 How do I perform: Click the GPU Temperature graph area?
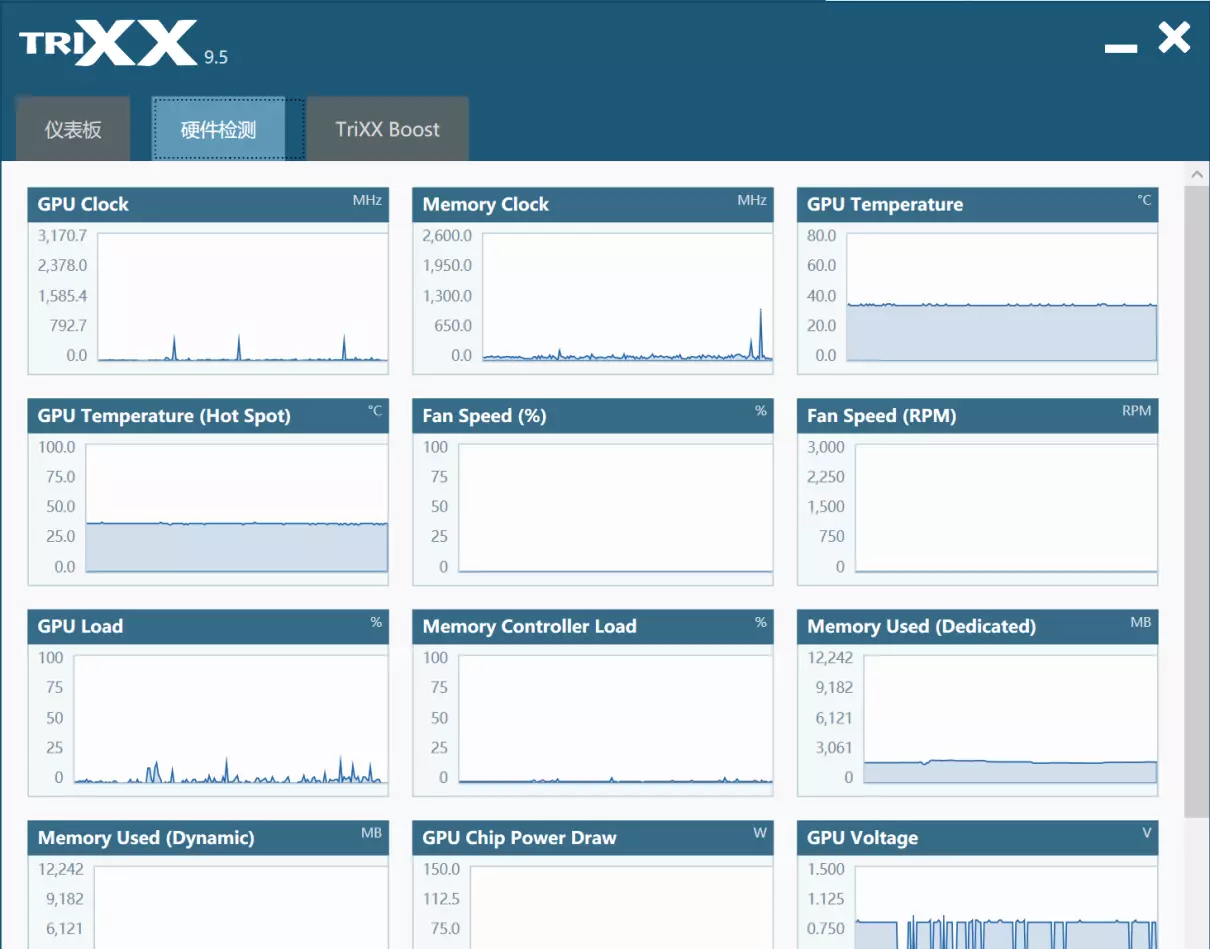point(1002,297)
